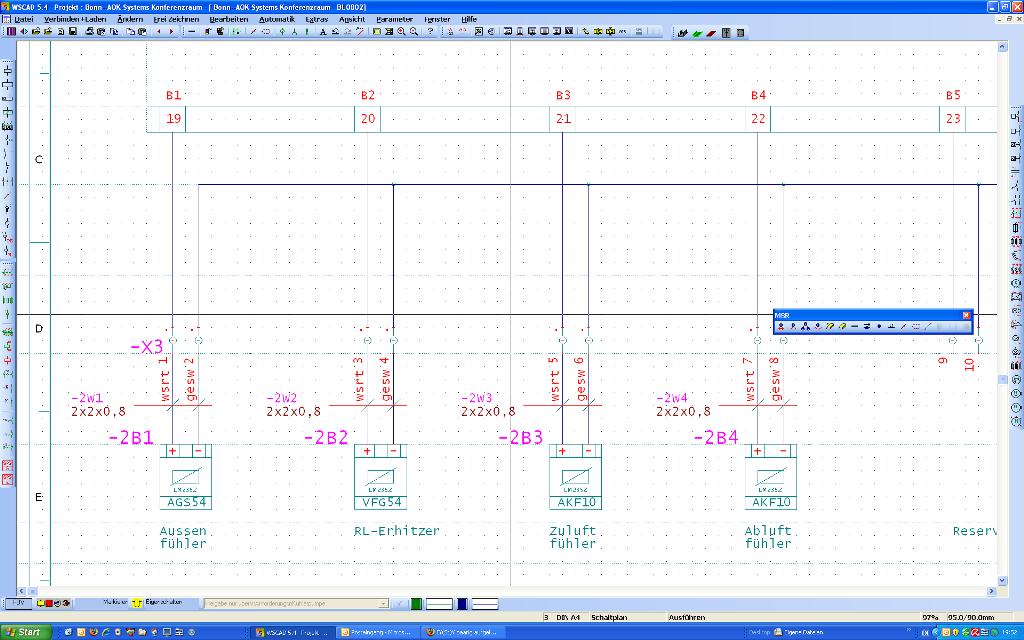Image resolution: width=1024 pixels, height=640 pixels.
Task: Select terminal number 22 under B4
Action: point(758,119)
